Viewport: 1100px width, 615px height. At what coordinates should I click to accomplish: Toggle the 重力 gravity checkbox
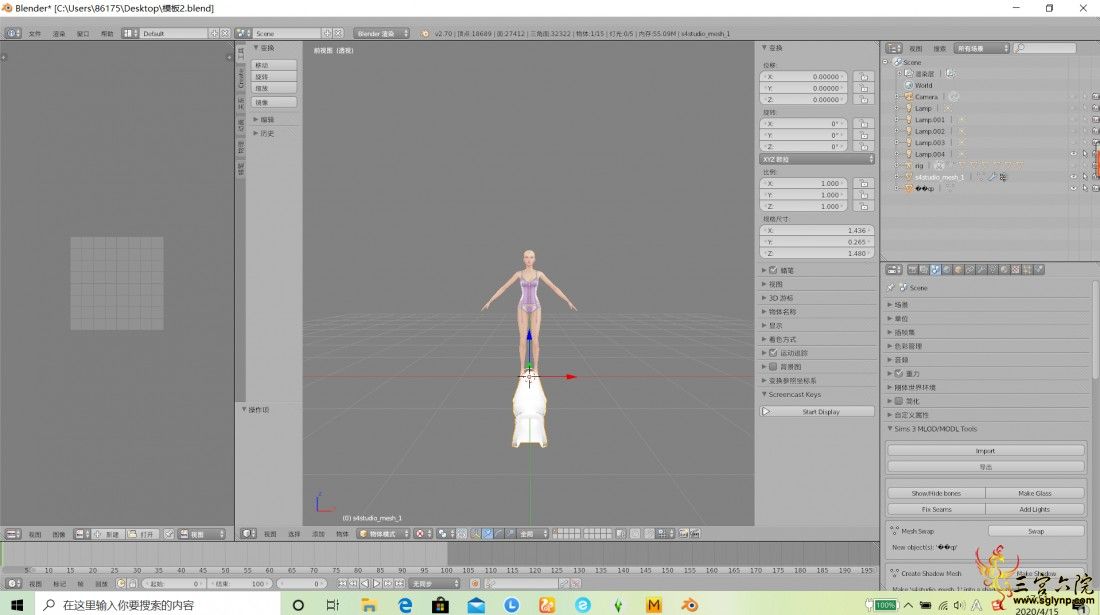point(899,374)
